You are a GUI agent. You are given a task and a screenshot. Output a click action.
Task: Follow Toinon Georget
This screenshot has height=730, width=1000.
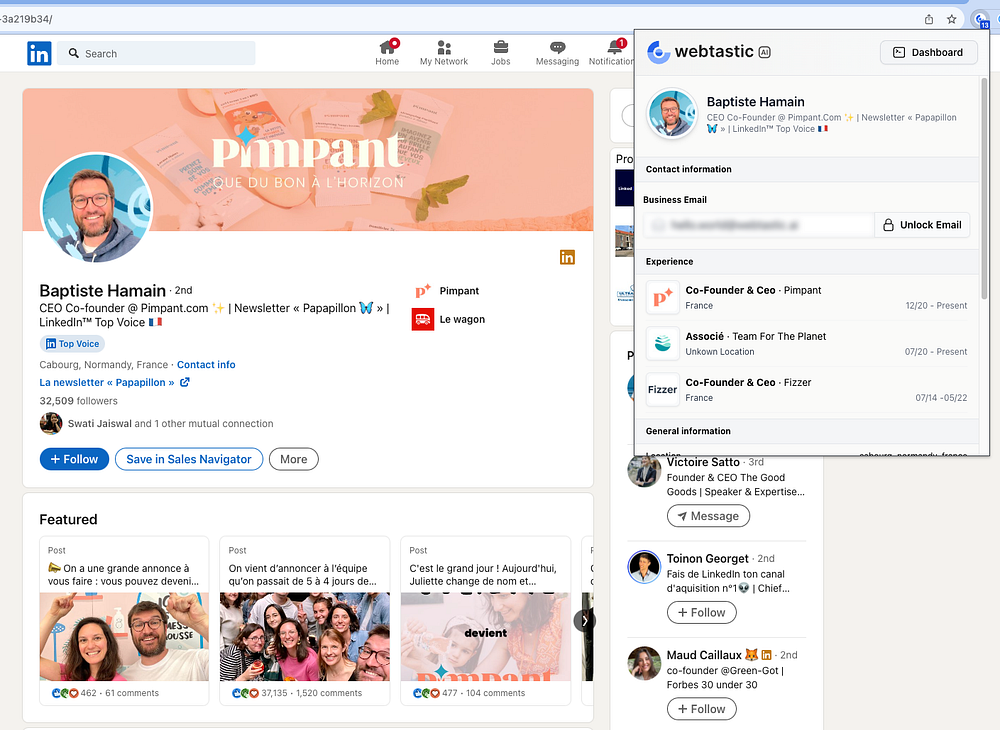pyautogui.click(x=702, y=613)
